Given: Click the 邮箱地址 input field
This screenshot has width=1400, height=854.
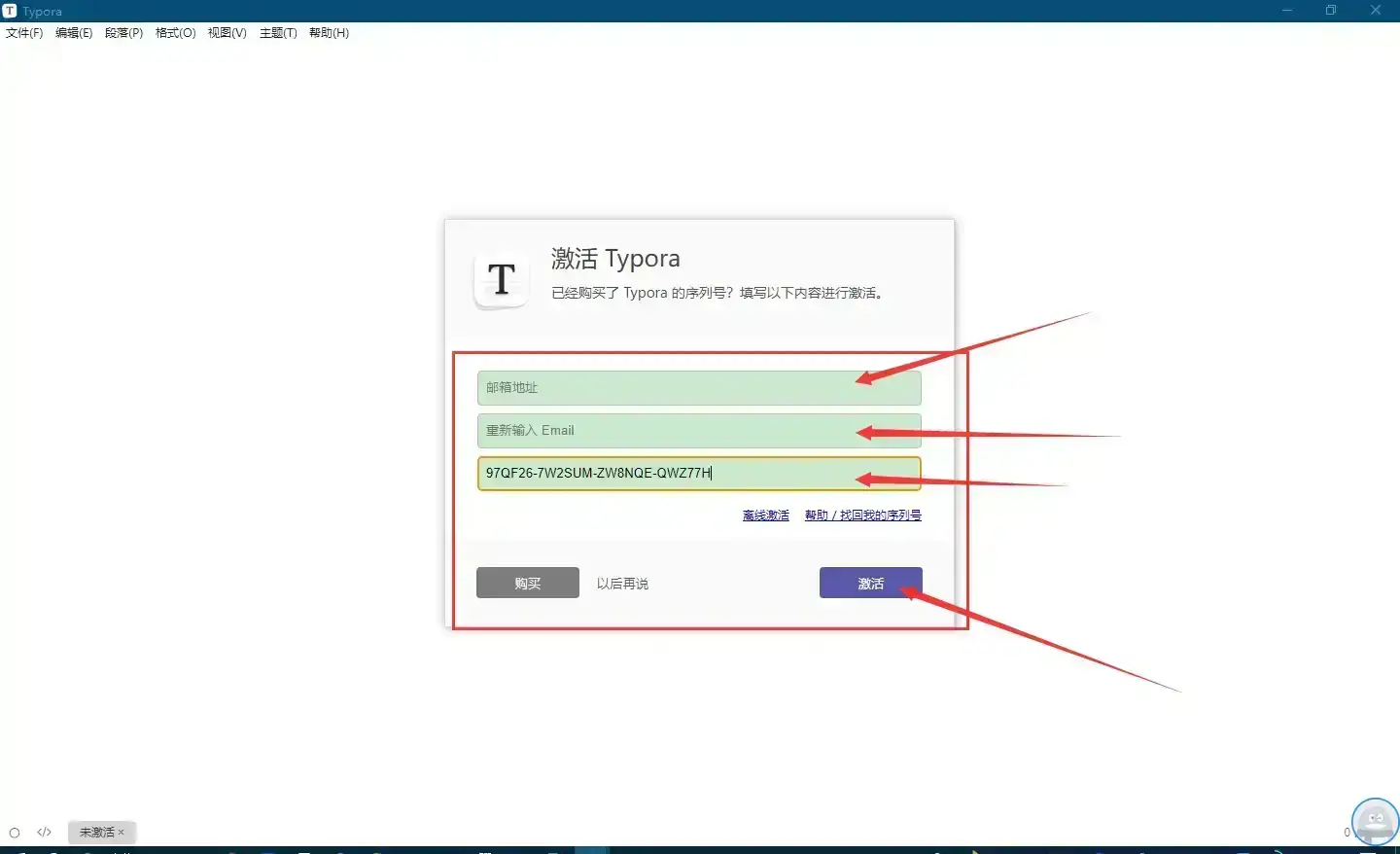Looking at the screenshot, I should click(699, 388).
